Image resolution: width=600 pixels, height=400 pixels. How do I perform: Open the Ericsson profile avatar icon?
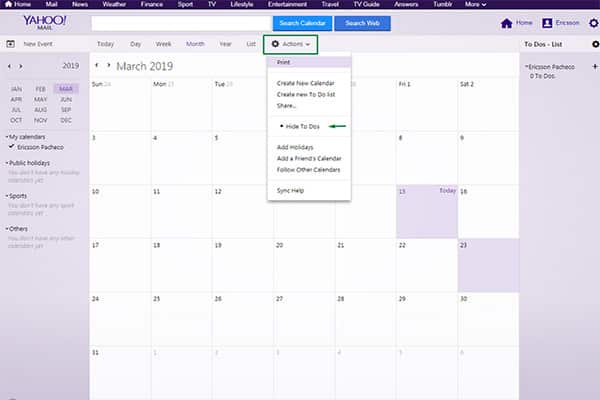[x=547, y=23]
